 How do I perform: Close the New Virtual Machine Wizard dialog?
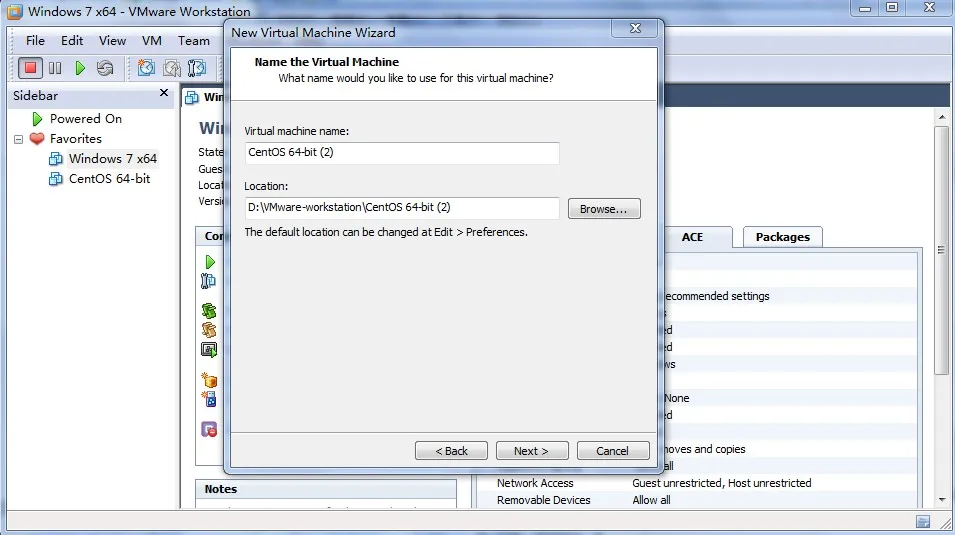pyautogui.click(x=635, y=28)
